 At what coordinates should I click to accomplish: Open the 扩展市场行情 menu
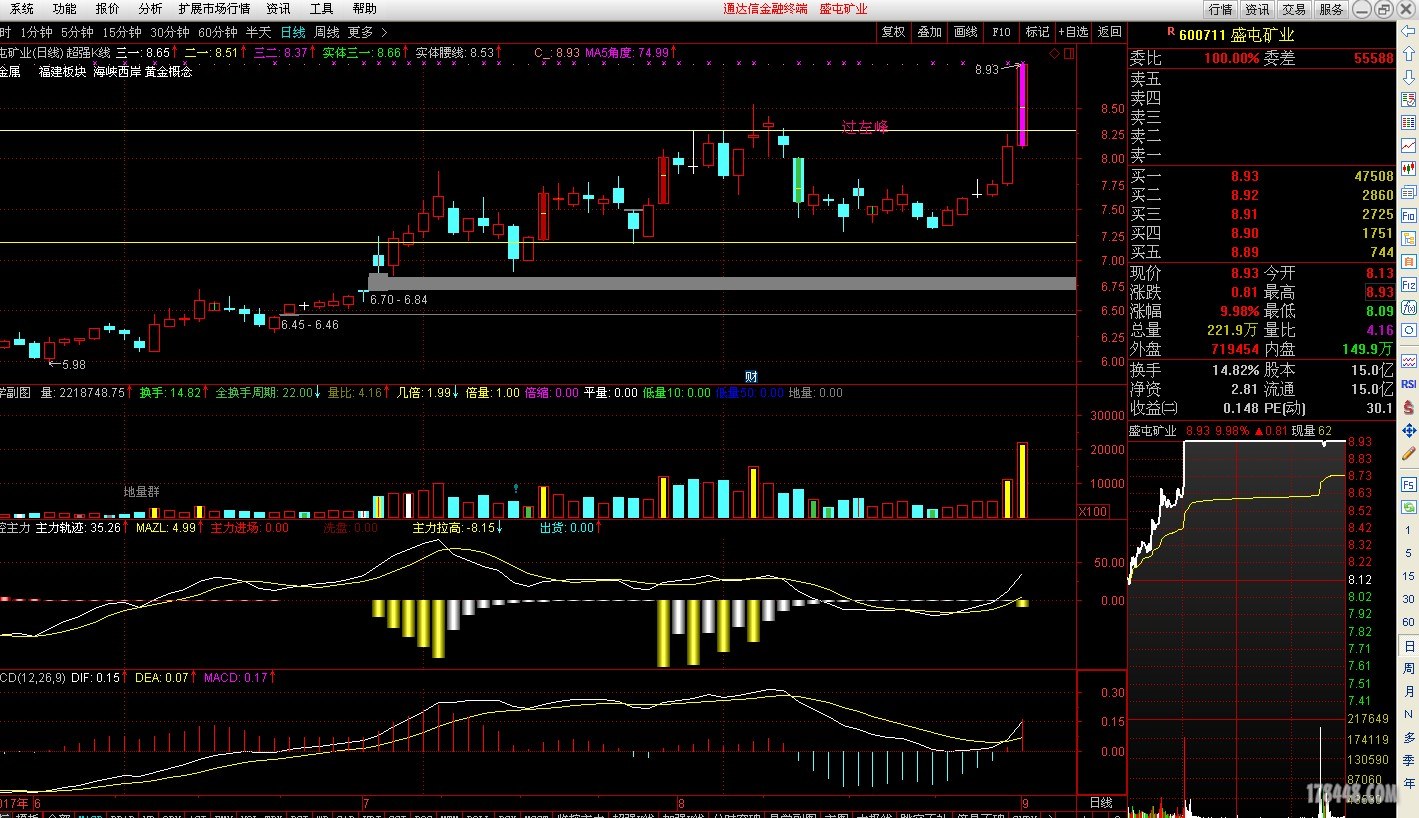(x=214, y=9)
